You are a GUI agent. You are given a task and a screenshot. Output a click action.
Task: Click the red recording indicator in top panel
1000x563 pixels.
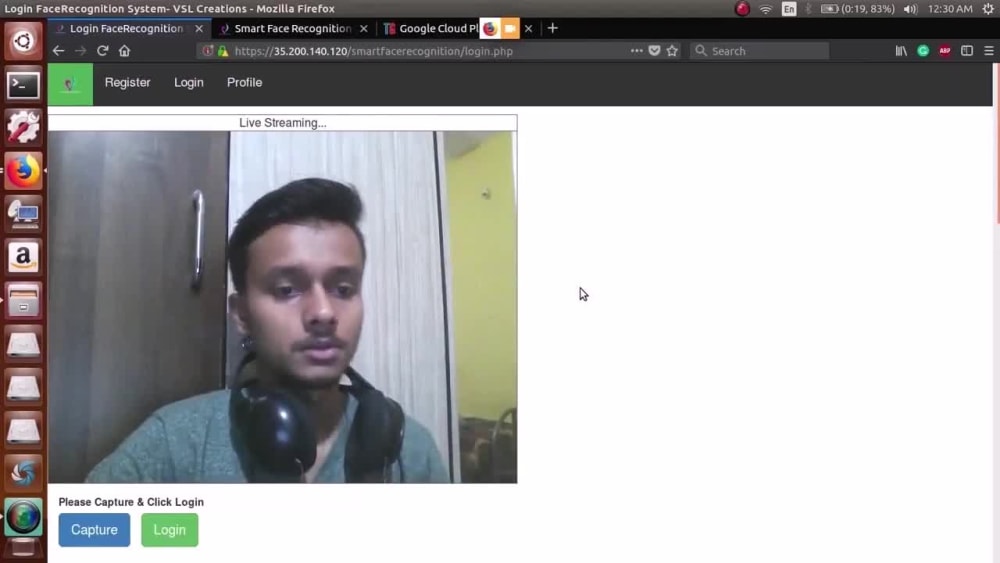click(x=742, y=9)
